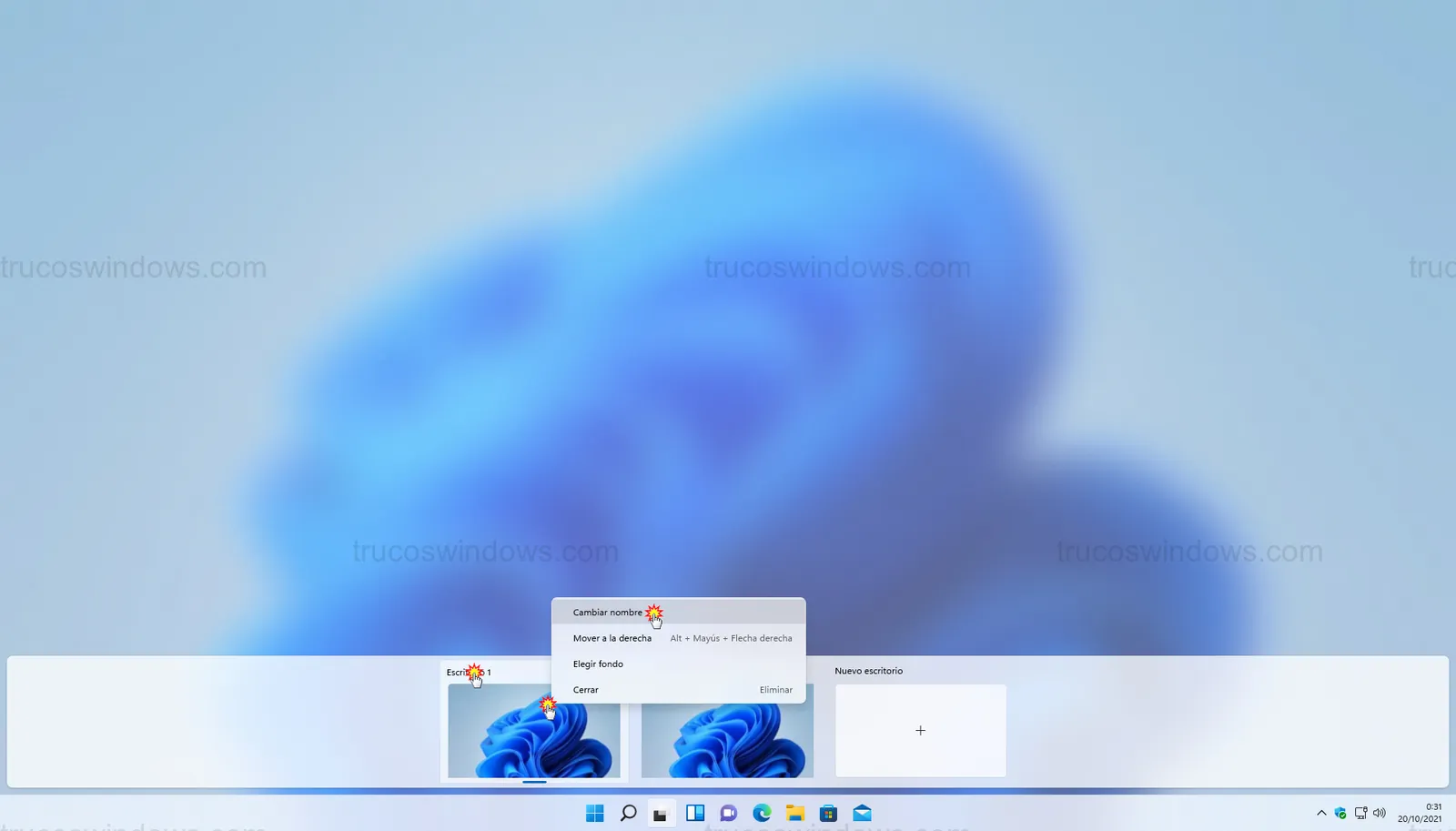This screenshot has width=1456, height=831.
Task: Click the 'Nuevo escritorio' label
Action: coord(868,671)
